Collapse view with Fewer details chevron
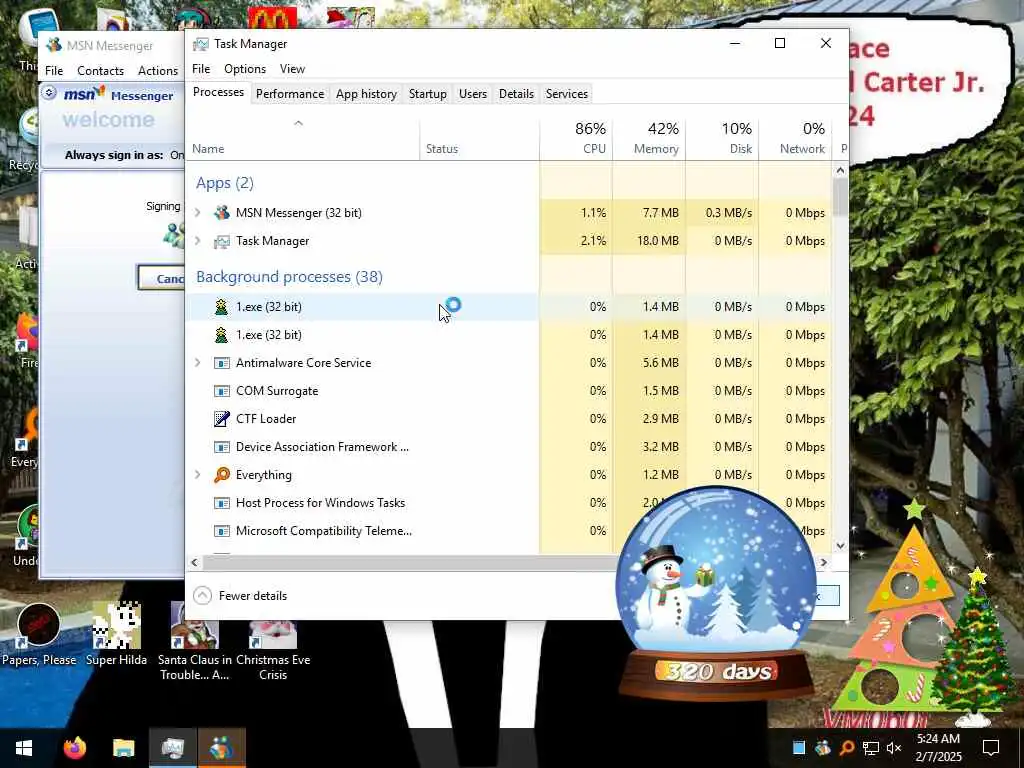The width and height of the screenshot is (1024, 768). (202, 596)
